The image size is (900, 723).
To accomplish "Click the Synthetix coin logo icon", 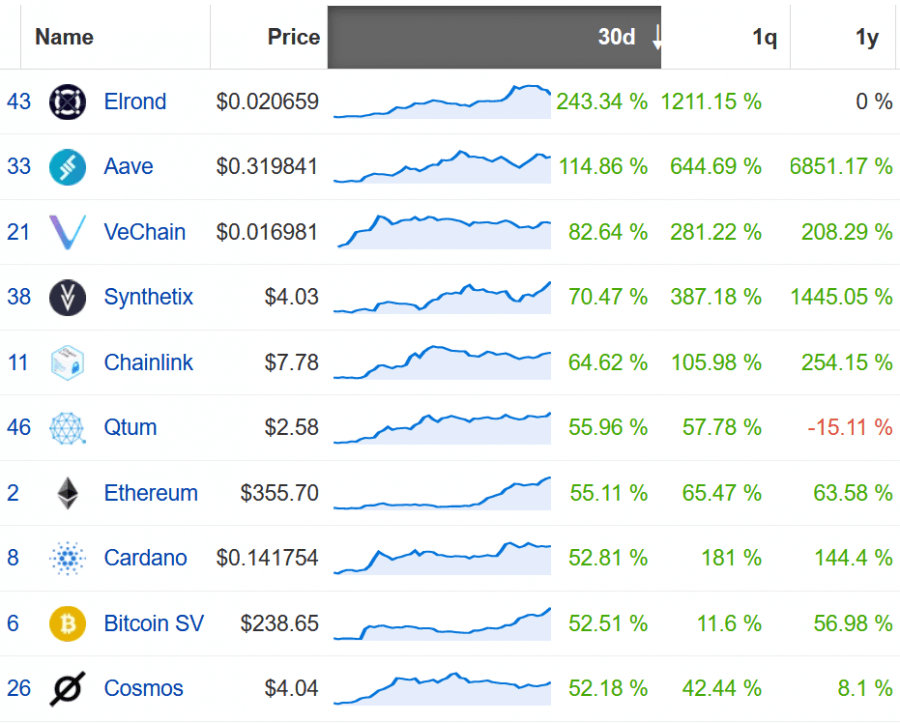I will (67, 297).
